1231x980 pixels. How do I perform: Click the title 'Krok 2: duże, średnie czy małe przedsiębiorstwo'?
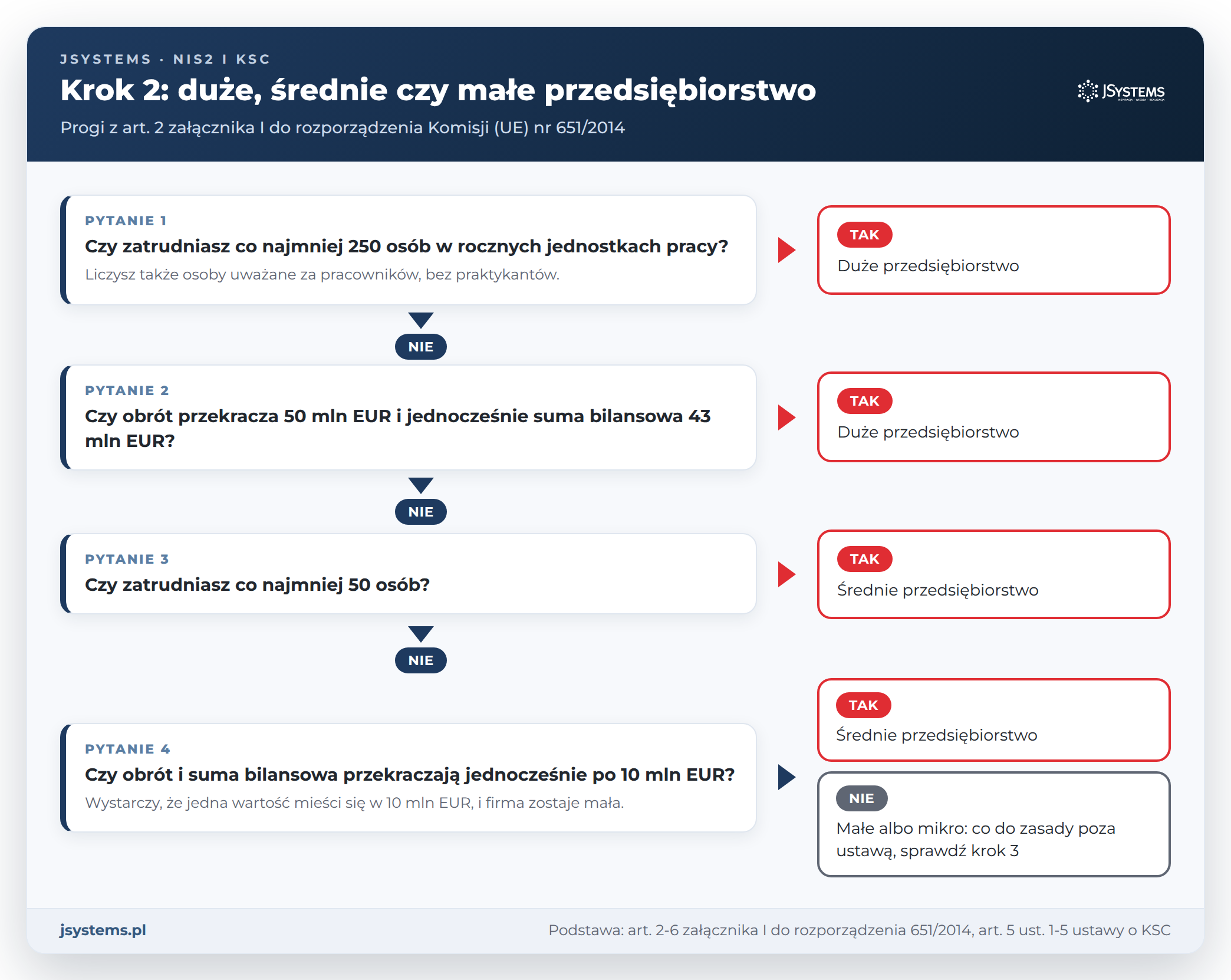click(438, 90)
